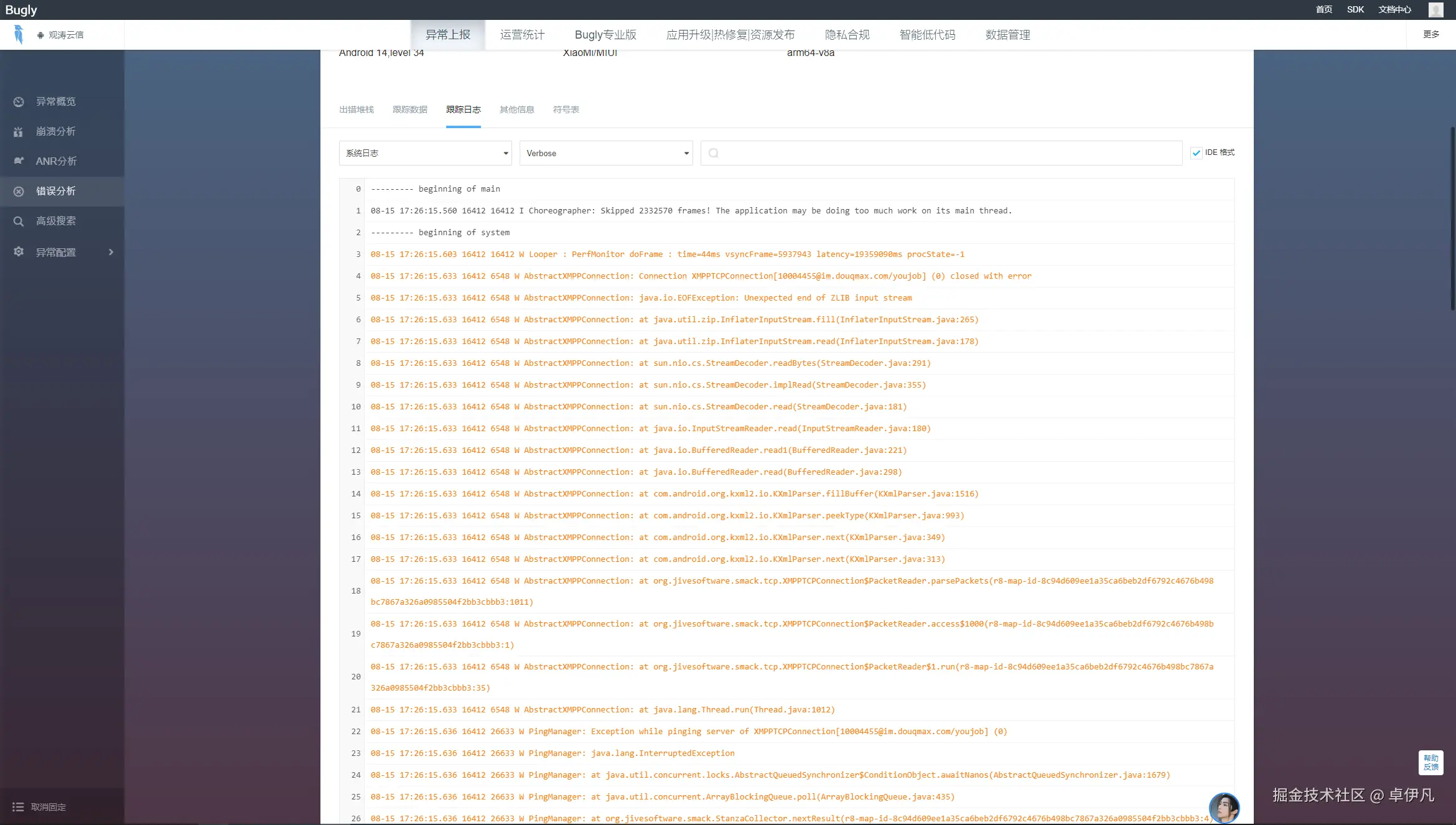Viewport: 1456px width, 825px height.
Task: Click the 首页 link in header
Action: [x=1324, y=9]
